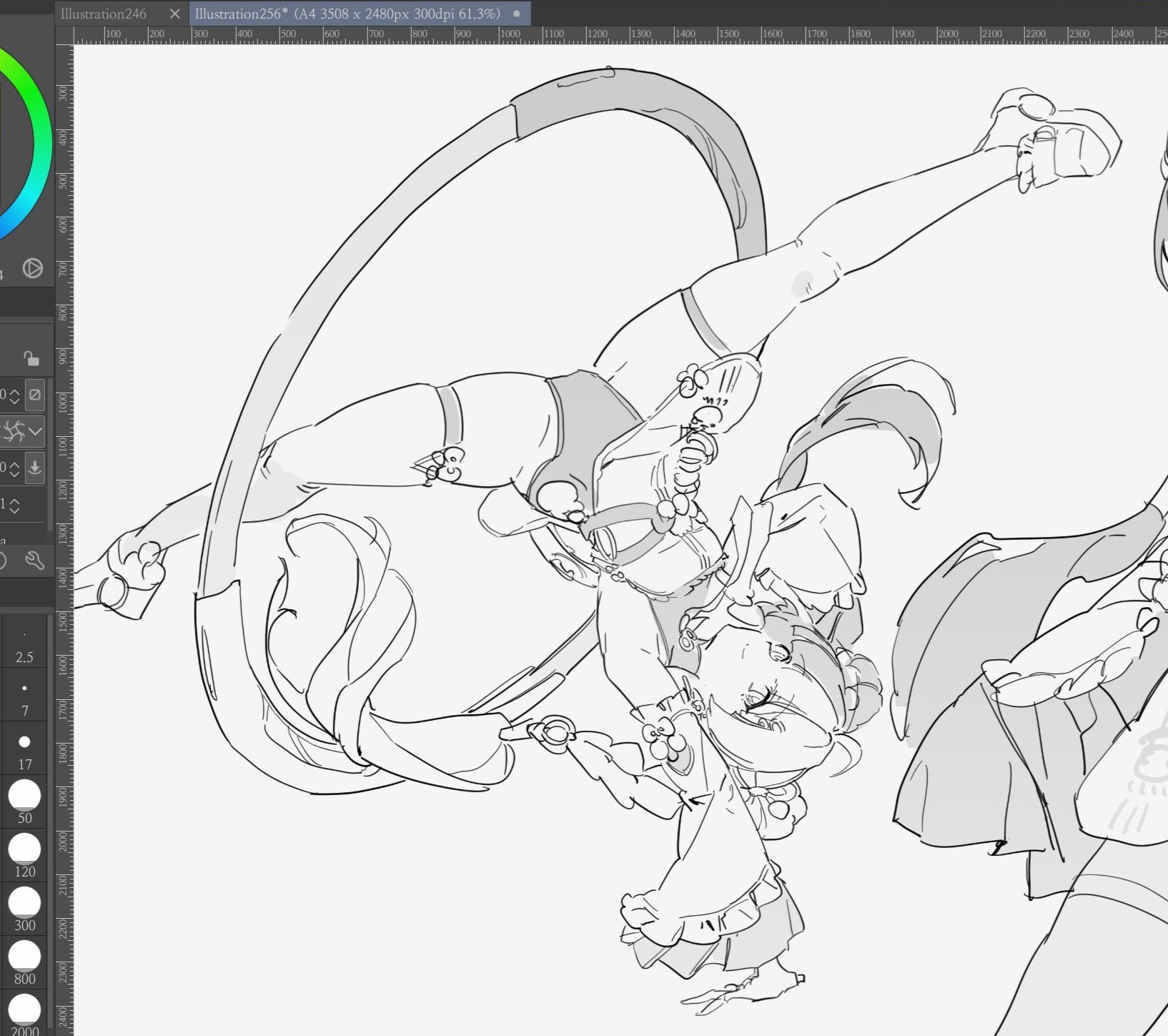Pick the 50 brush size preset
1168x1036 pixels.
tap(24, 802)
